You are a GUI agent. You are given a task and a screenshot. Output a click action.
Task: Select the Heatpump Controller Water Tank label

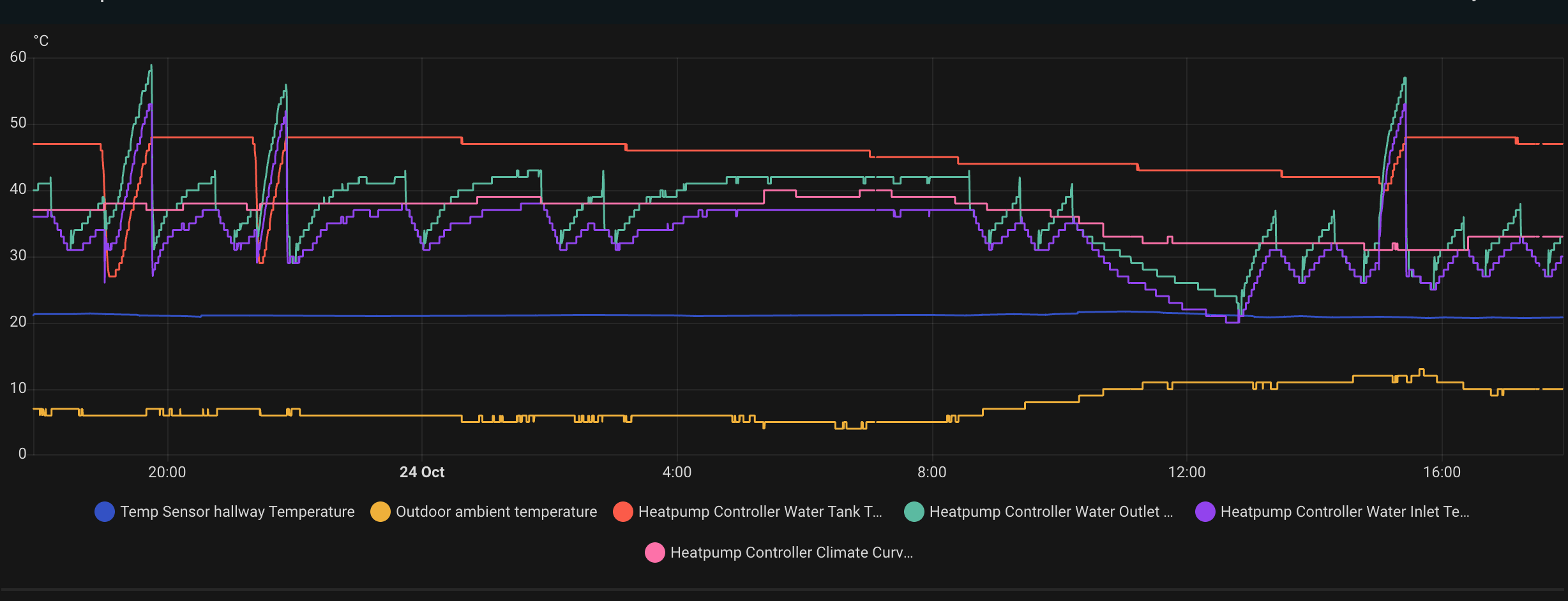pyautogui.click(x=760, y=512)
